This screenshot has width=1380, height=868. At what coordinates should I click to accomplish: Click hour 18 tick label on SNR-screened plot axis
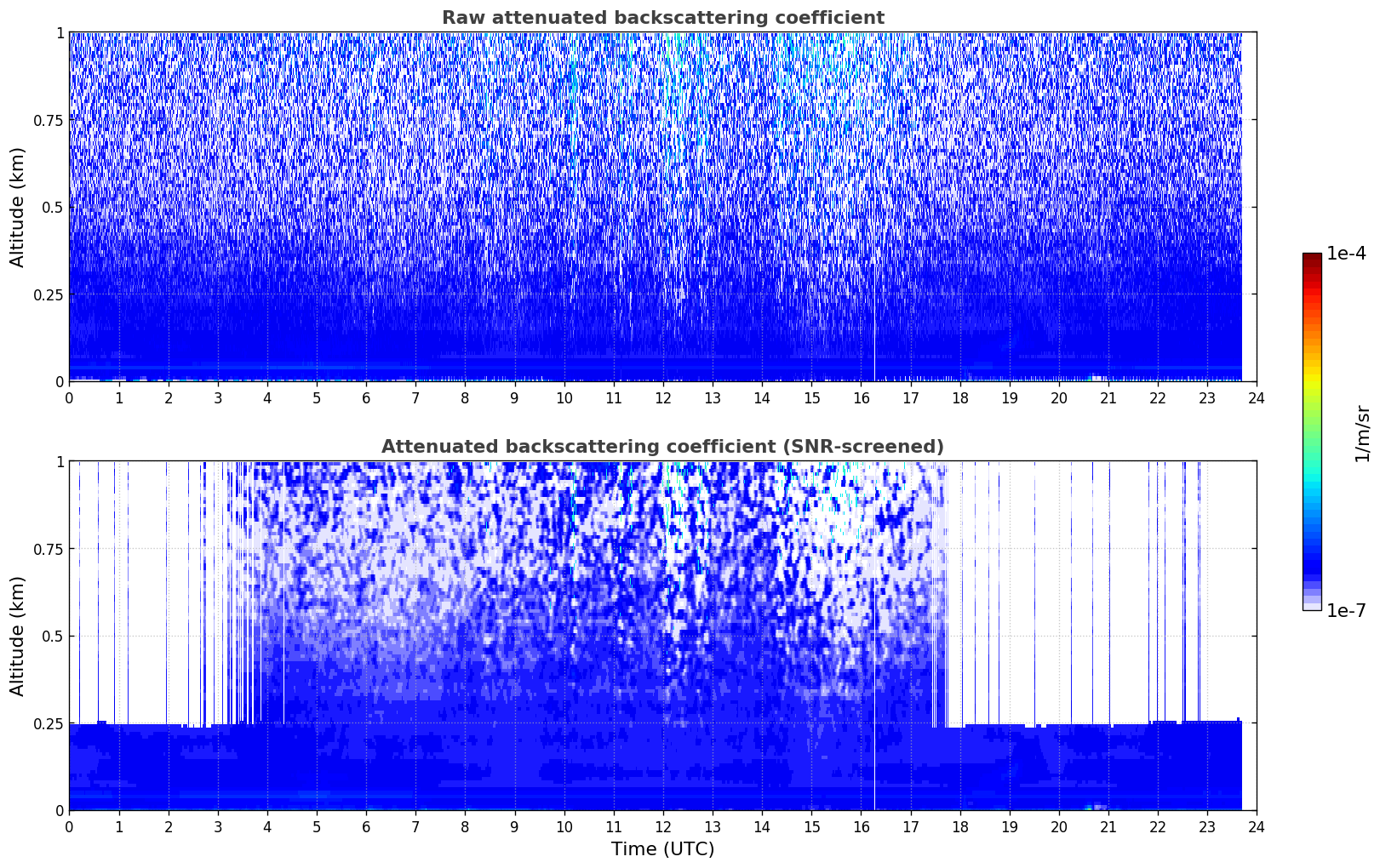click(959, 826)
